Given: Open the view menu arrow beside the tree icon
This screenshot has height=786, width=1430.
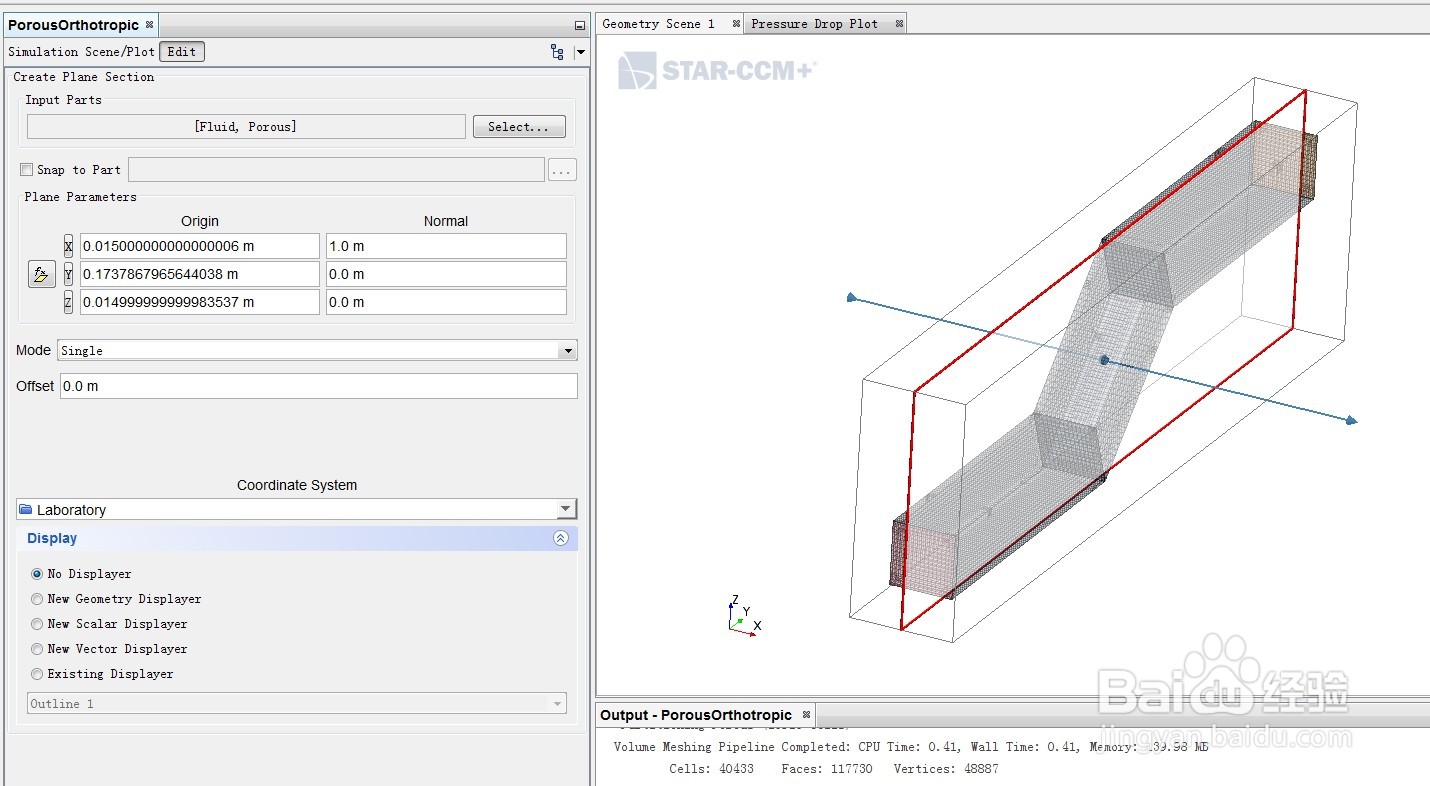Looking at the screenshot, I should coord(580,52).
